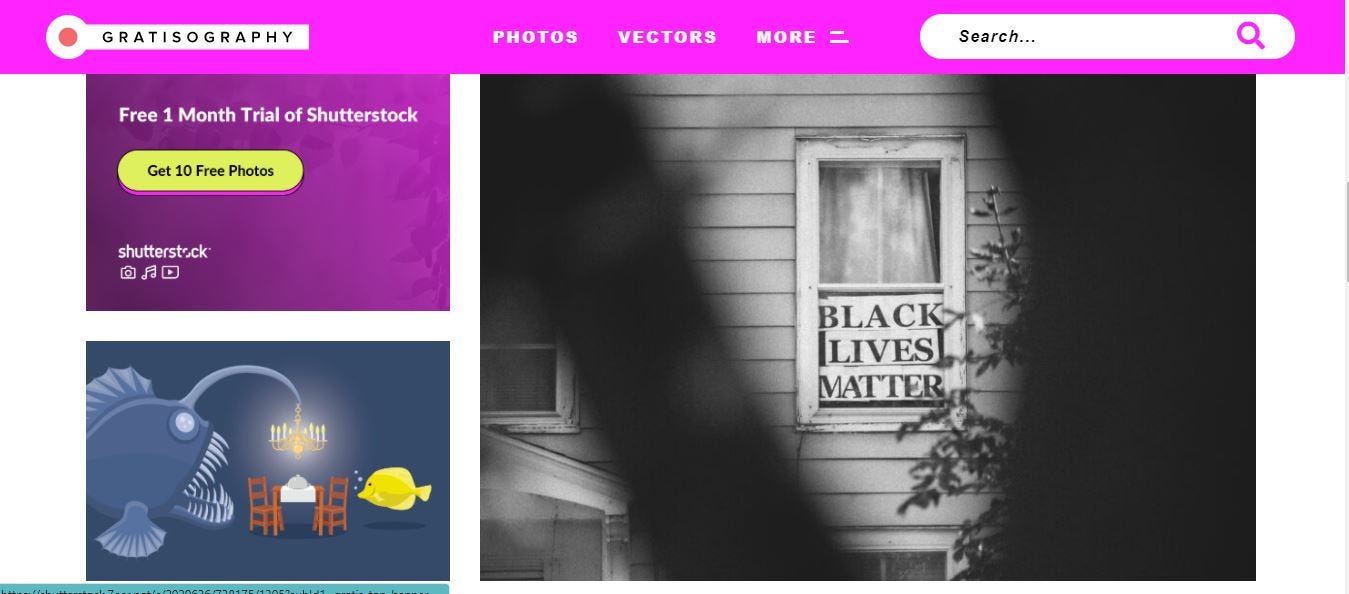Click the Get 10 Free Photos button
Image resolution: width=1349 pixels, height=594 pixels.
210,171
